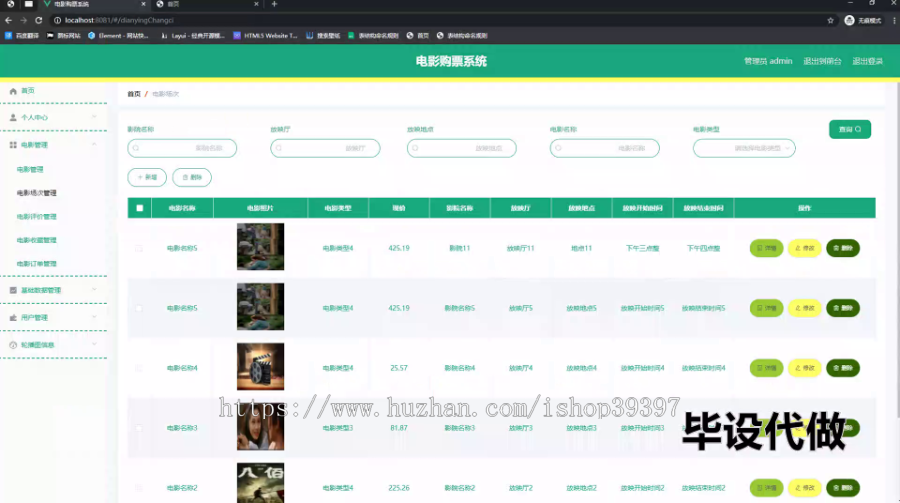The image size is (900, 503).
Task: Open a new browser tab with the plus icon
Action: [274, 4]
